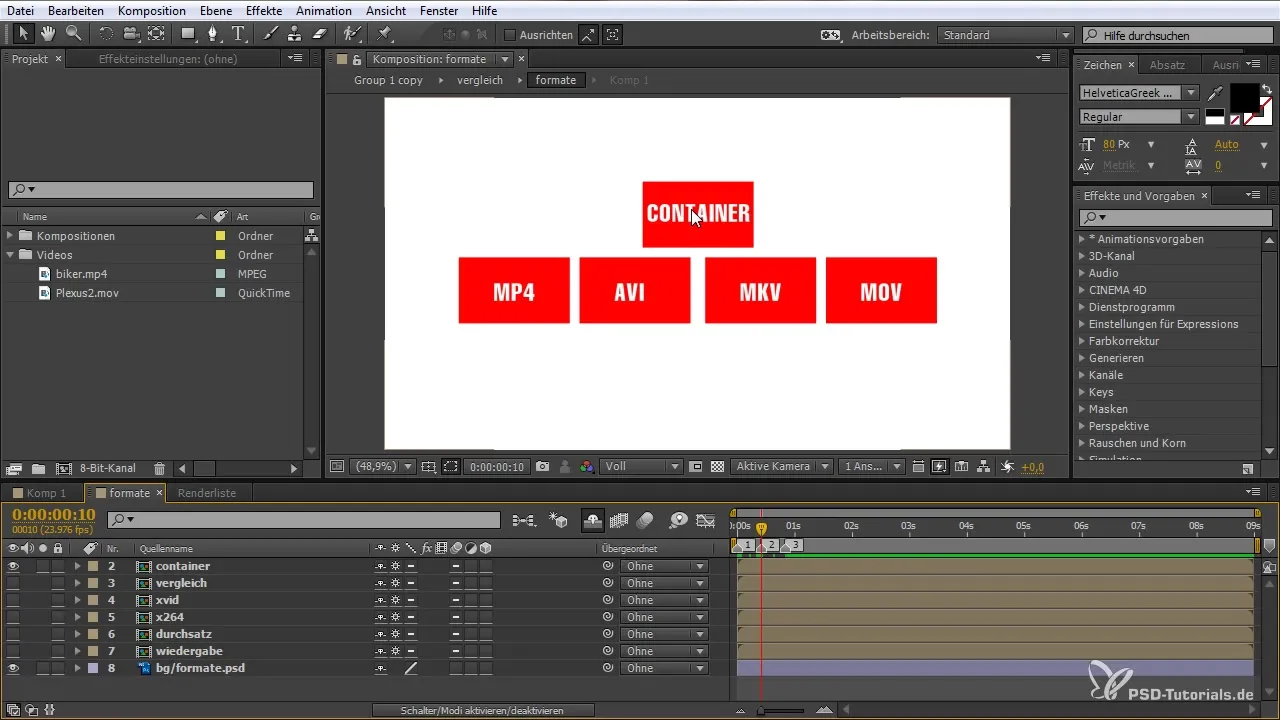
Task: Switch to the Renderliste tab
Action: 207,493
